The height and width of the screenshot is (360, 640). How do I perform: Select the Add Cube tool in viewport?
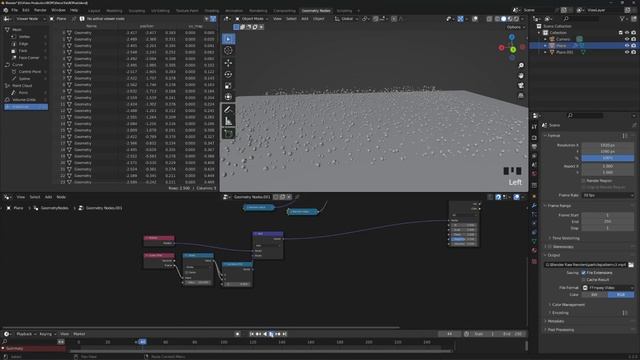tap(228, 133)
